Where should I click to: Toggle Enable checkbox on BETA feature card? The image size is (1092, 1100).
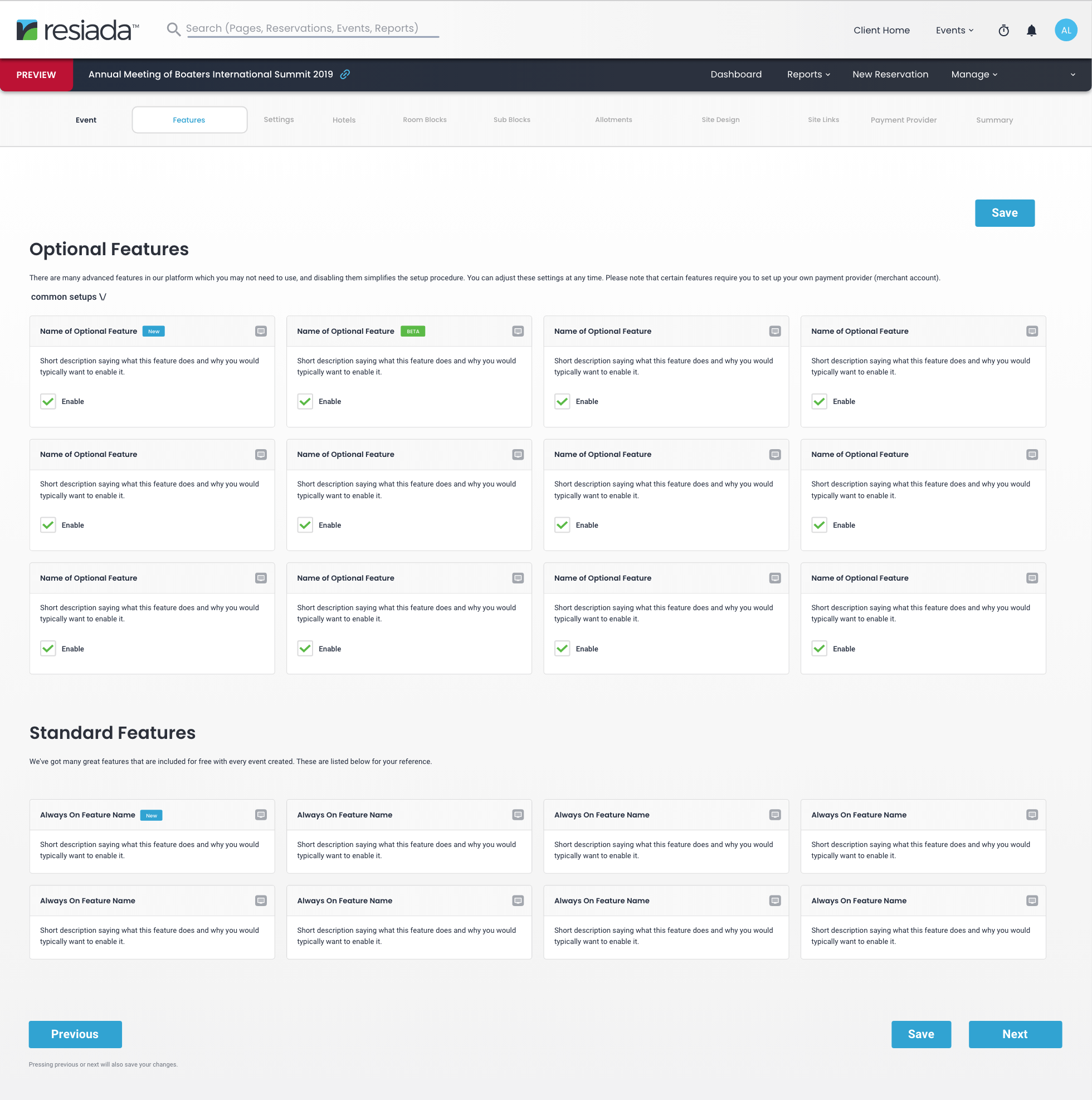coord(305,401)
